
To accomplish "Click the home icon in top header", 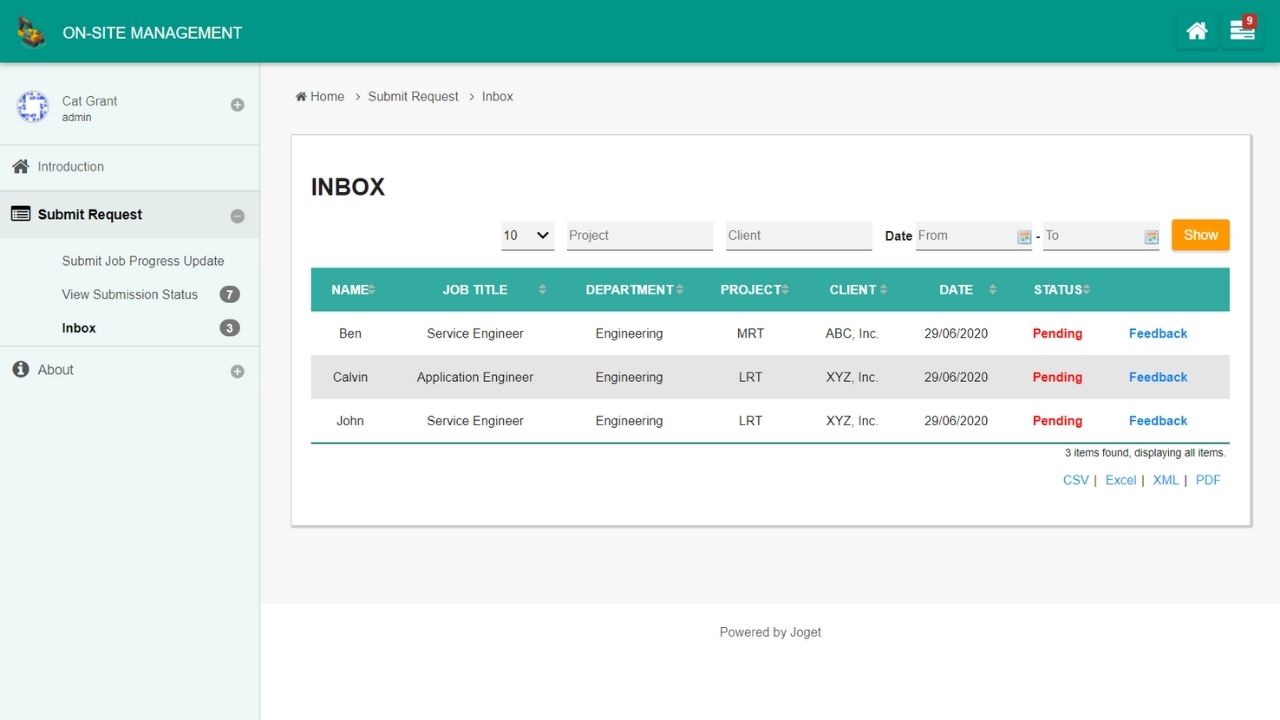I will pos(1196,31).
